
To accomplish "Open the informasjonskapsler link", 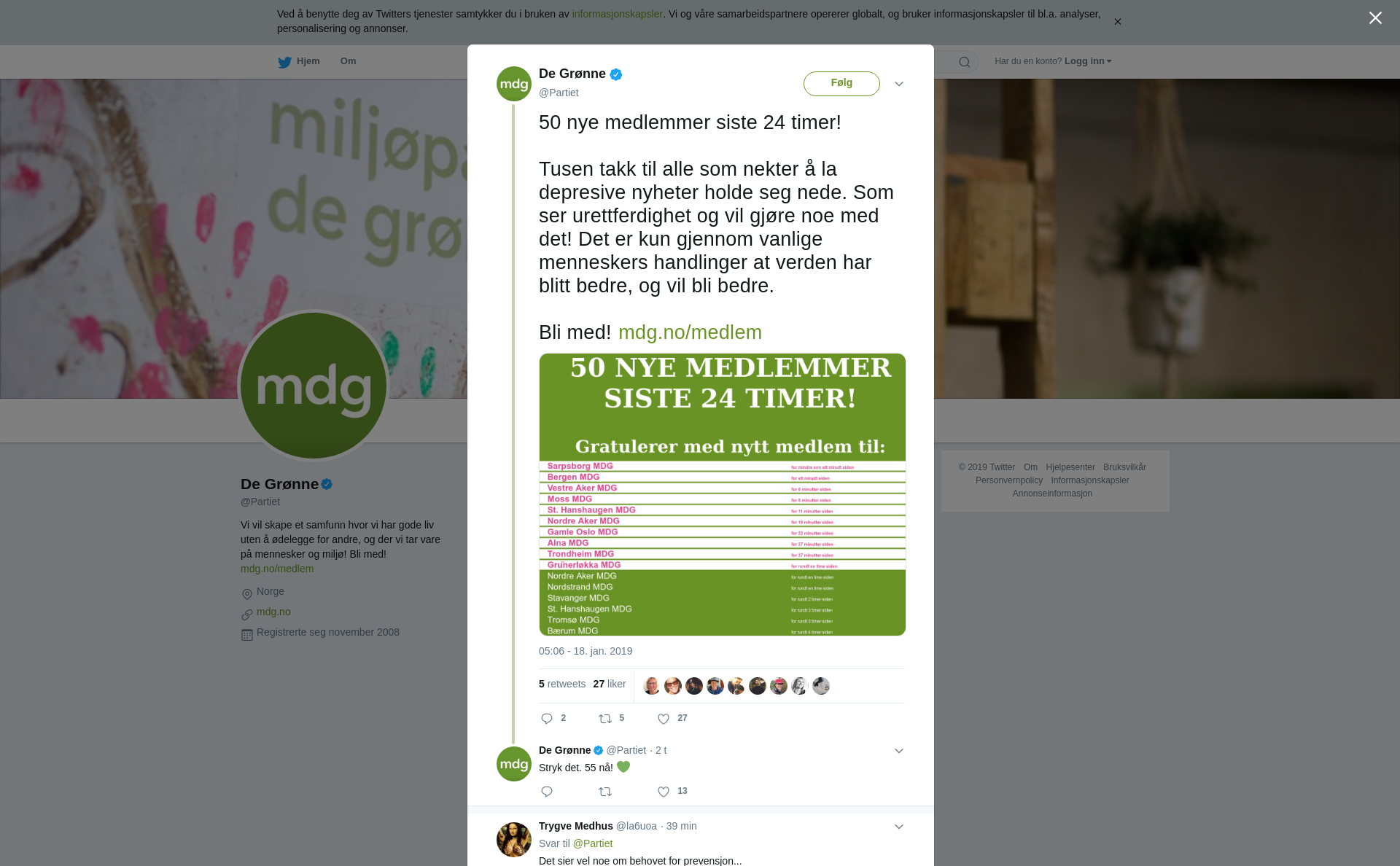I will point(617,14).
